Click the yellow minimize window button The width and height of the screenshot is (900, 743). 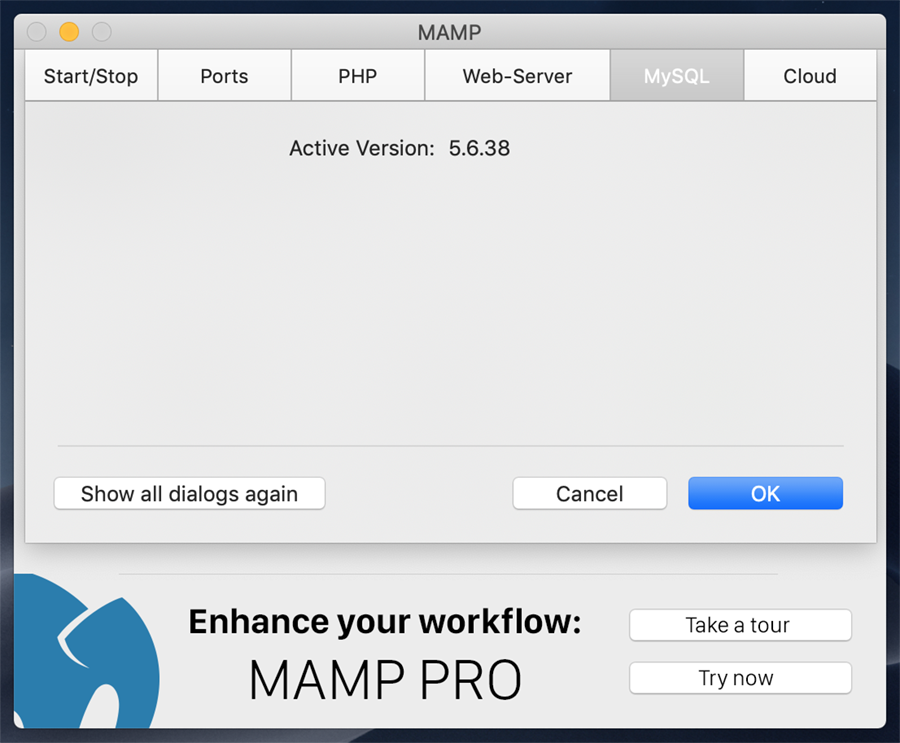[69, 32]
